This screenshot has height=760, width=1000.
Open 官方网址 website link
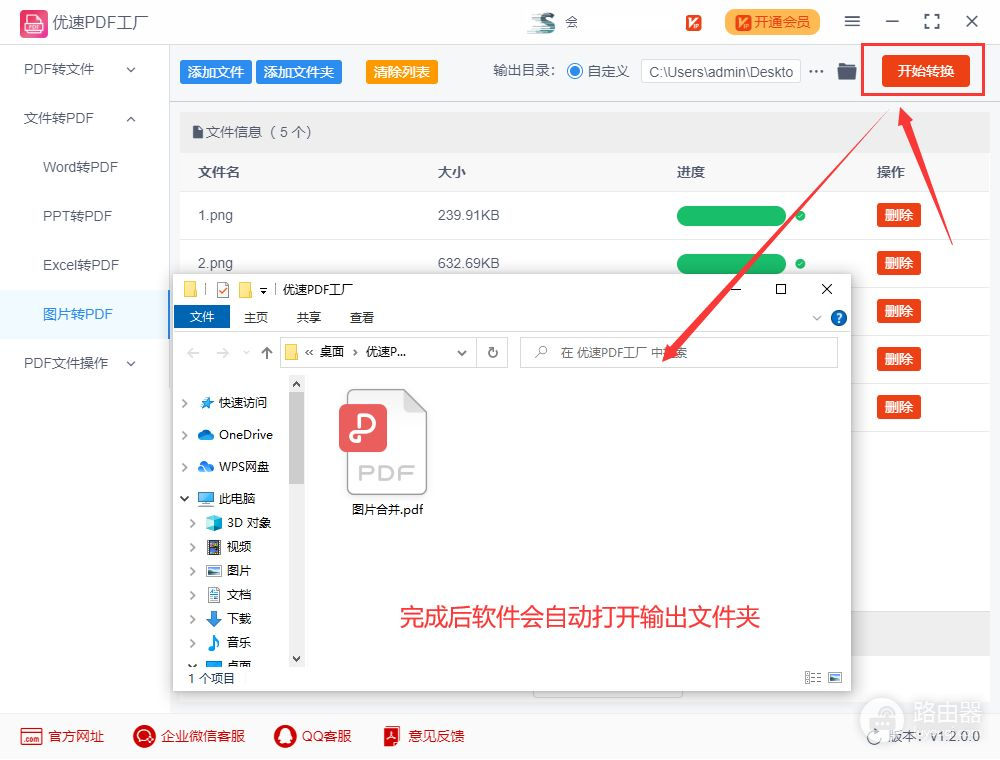click(62, 736)
